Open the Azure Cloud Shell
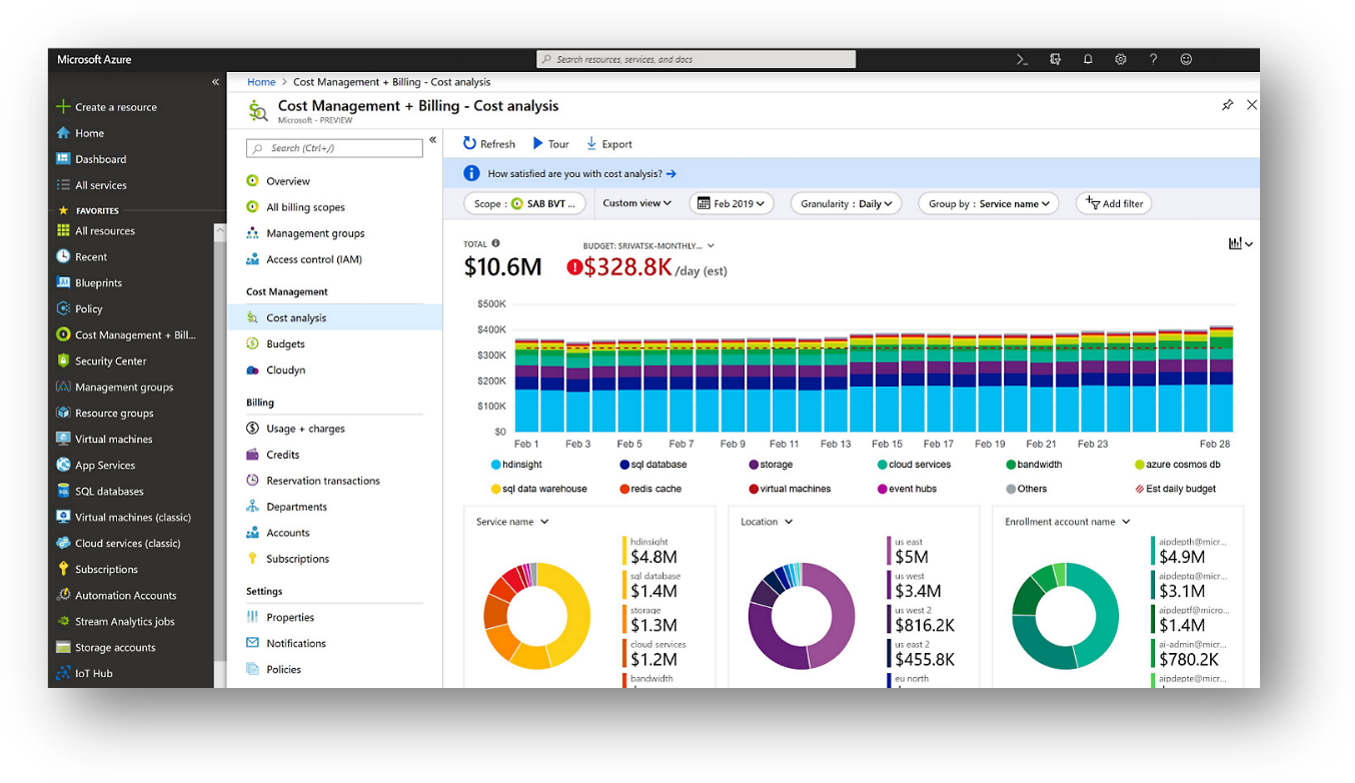This screenshot has height=783, width=1355. click(1021, 59)
